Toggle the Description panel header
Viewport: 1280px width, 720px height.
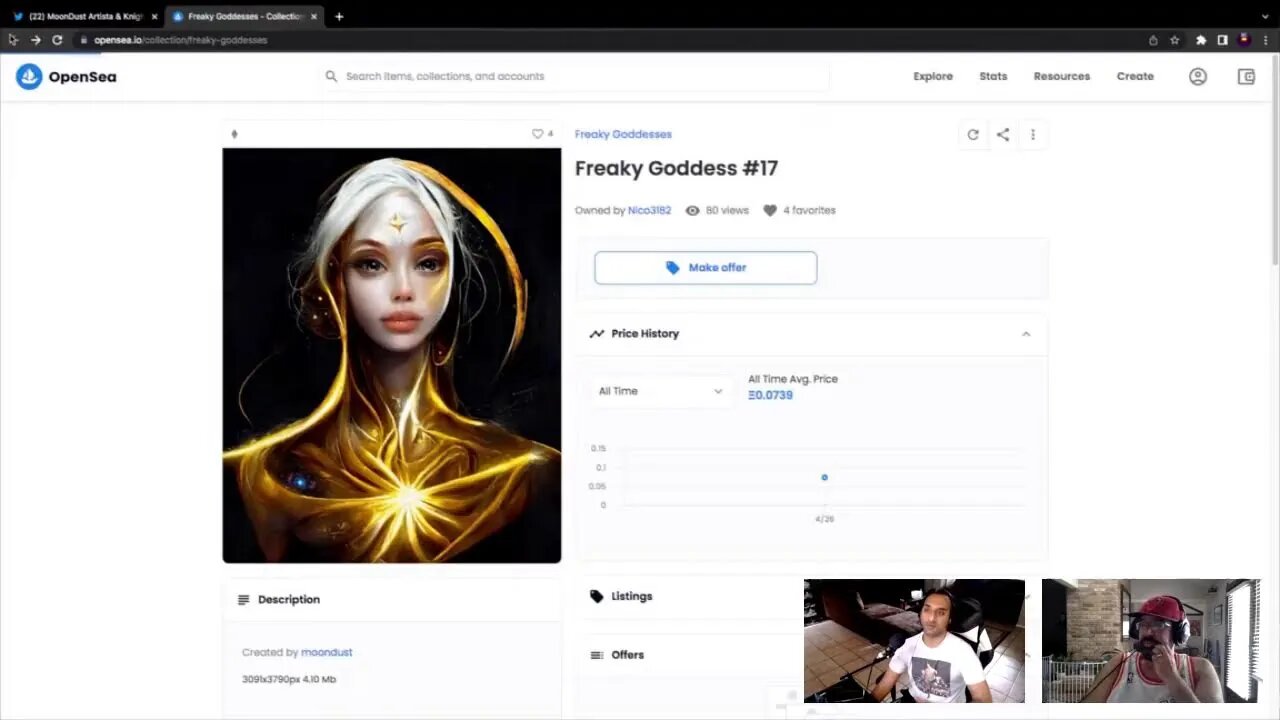point(392,599)
